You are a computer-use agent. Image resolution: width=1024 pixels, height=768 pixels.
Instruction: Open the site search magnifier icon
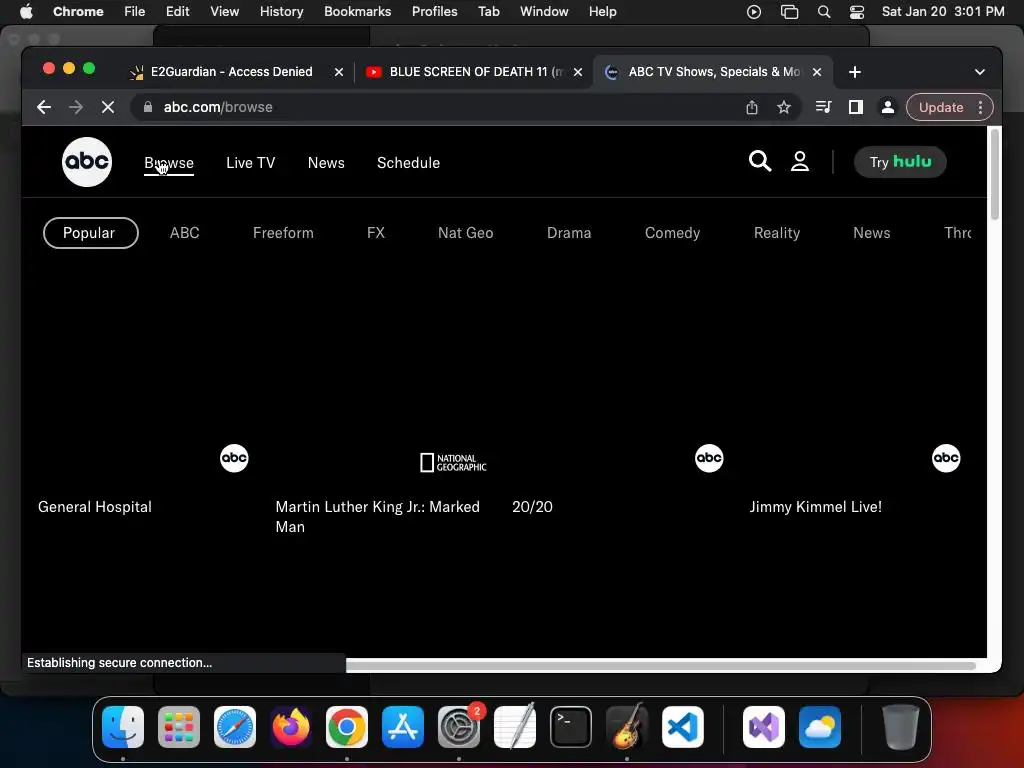coord(760,161)
